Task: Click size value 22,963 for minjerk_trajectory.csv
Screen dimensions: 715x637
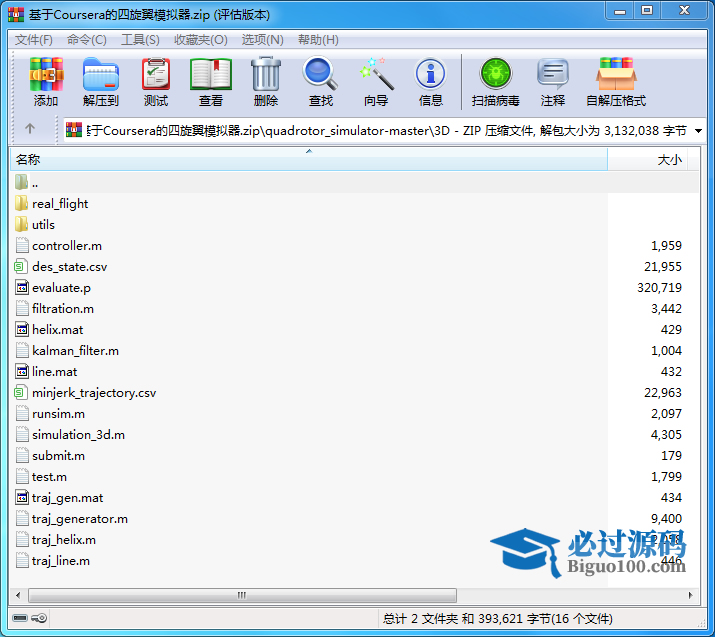Action: coord(663,392)
